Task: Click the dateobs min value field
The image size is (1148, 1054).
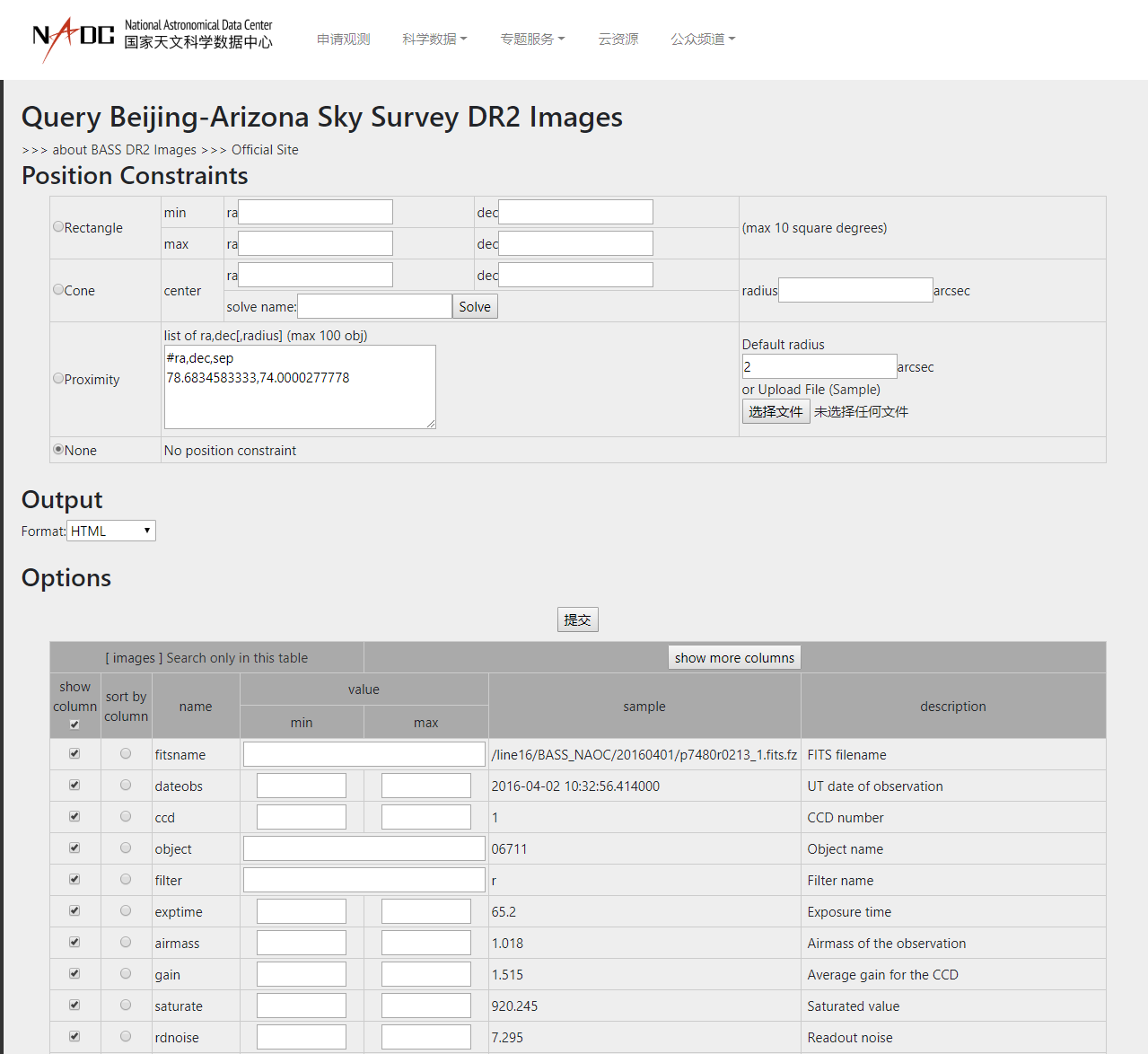Action: 302,786
